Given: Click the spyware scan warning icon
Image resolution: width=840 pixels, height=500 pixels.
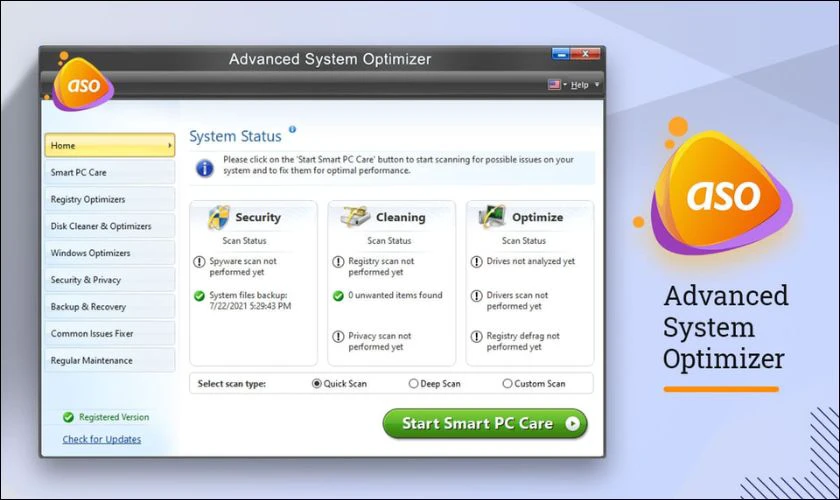Looking at the screenshot, I should coord(200,261).
